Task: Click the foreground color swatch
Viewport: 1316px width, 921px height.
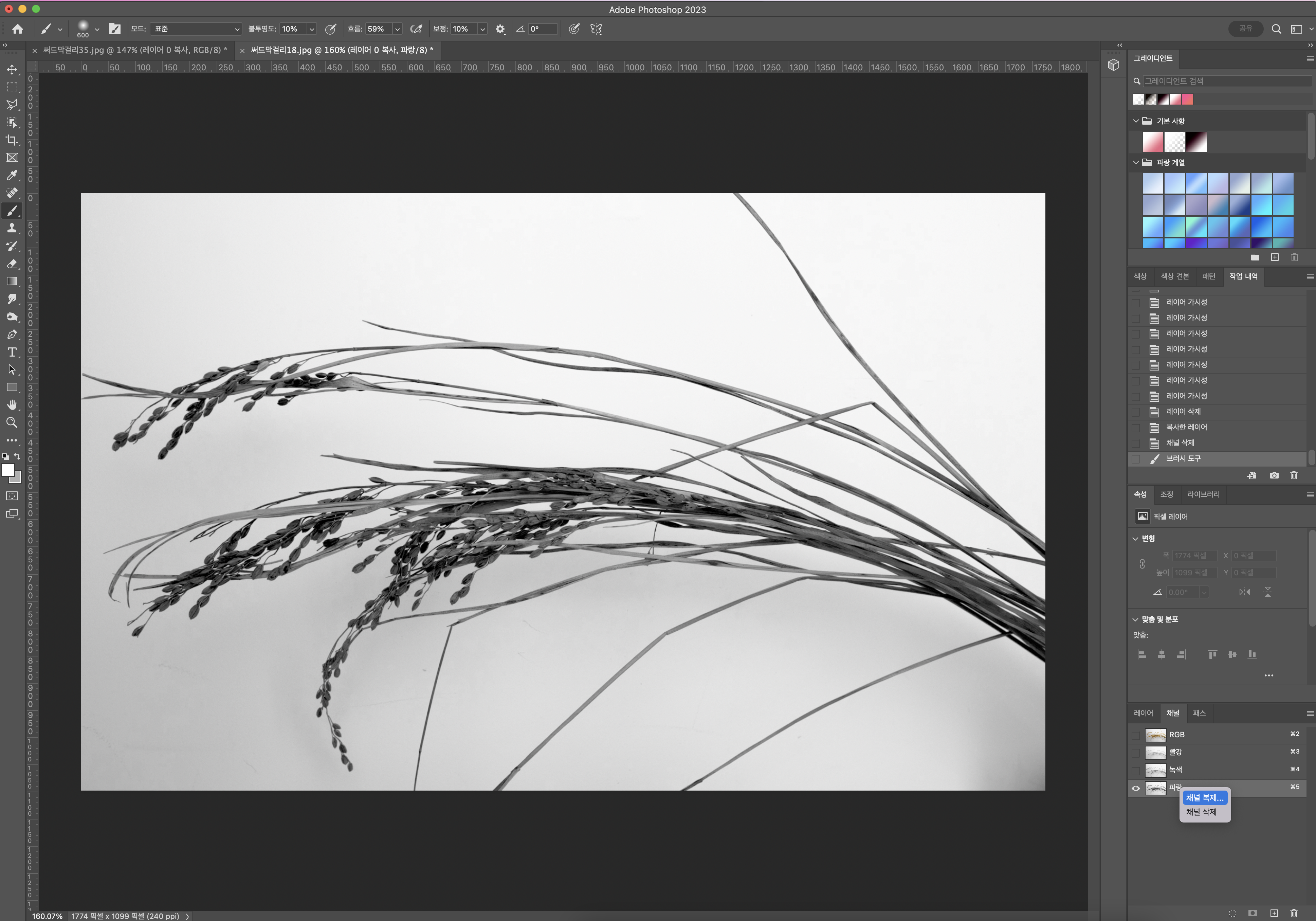Action: pyautogui.click(x=7, y=470)
